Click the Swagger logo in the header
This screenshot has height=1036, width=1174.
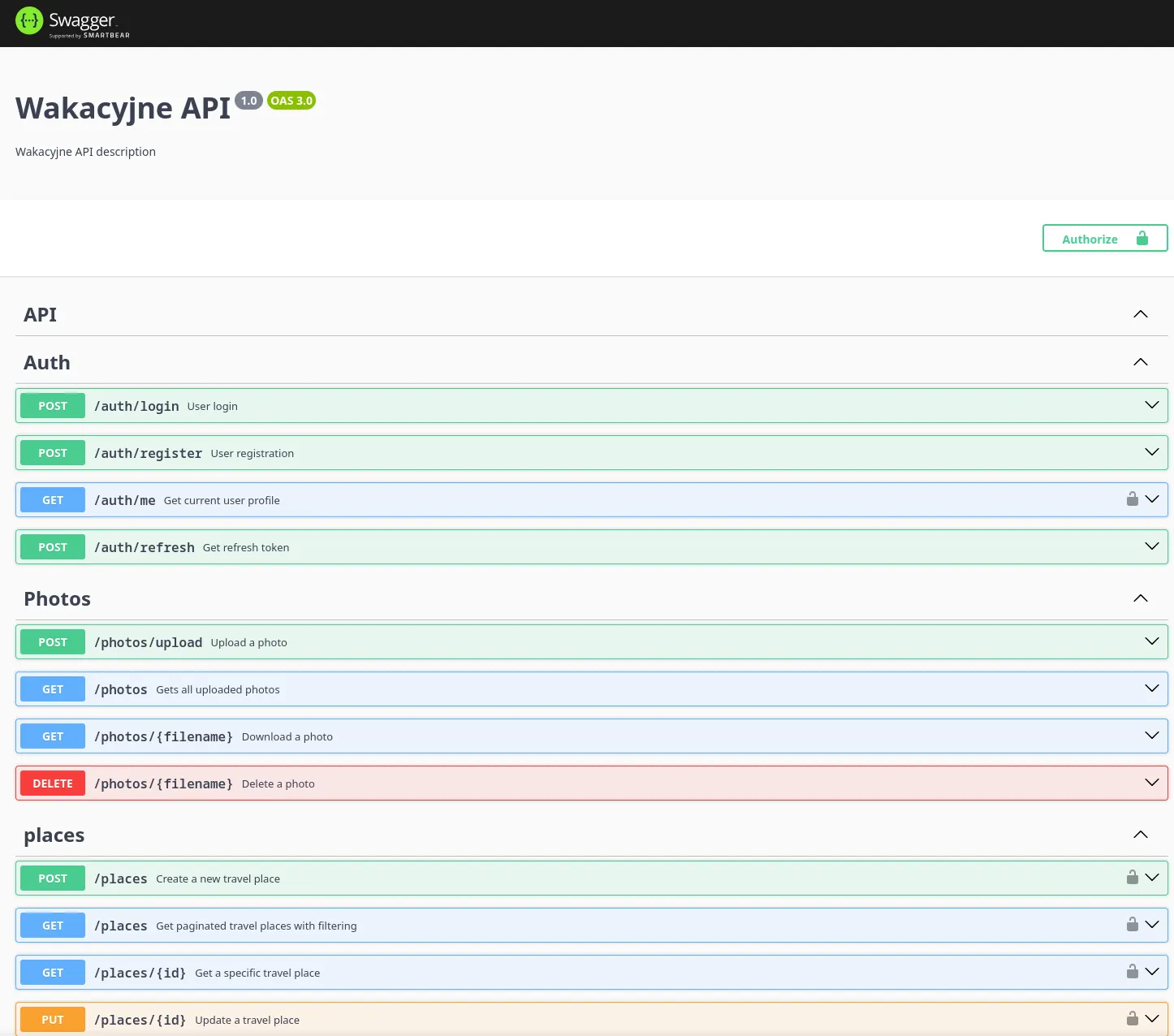click(72, 22)
